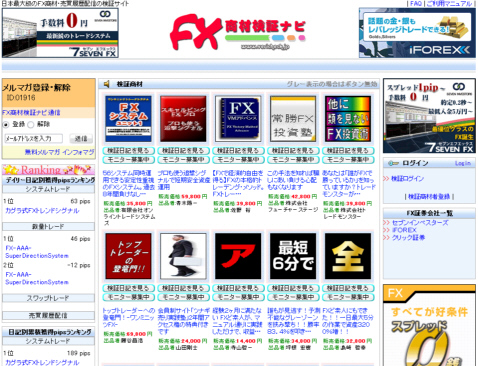
Task: Open the red ア character thumbnail
Action: [238, 256]
